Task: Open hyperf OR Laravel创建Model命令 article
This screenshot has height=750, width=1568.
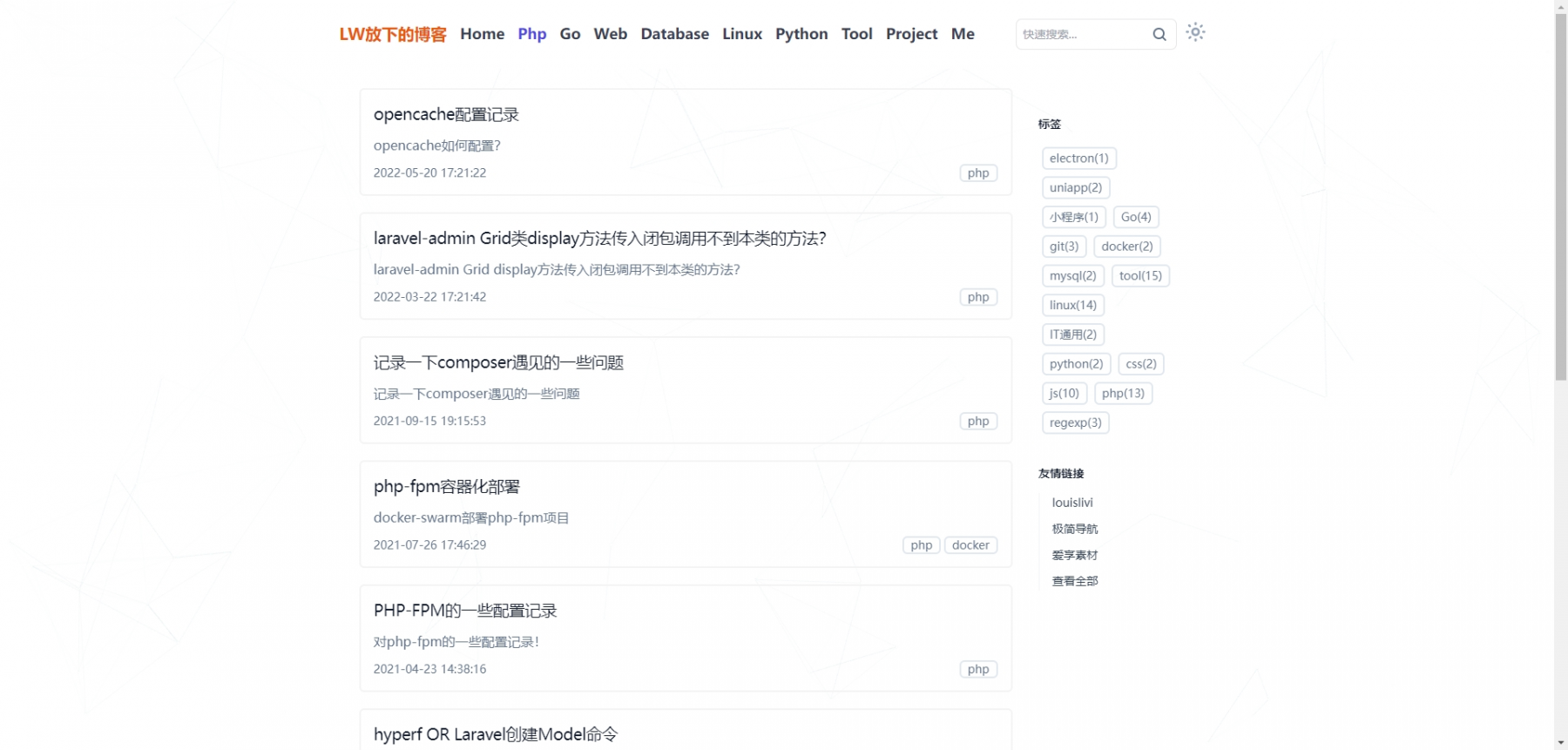Action: click(x=496, y=734)
